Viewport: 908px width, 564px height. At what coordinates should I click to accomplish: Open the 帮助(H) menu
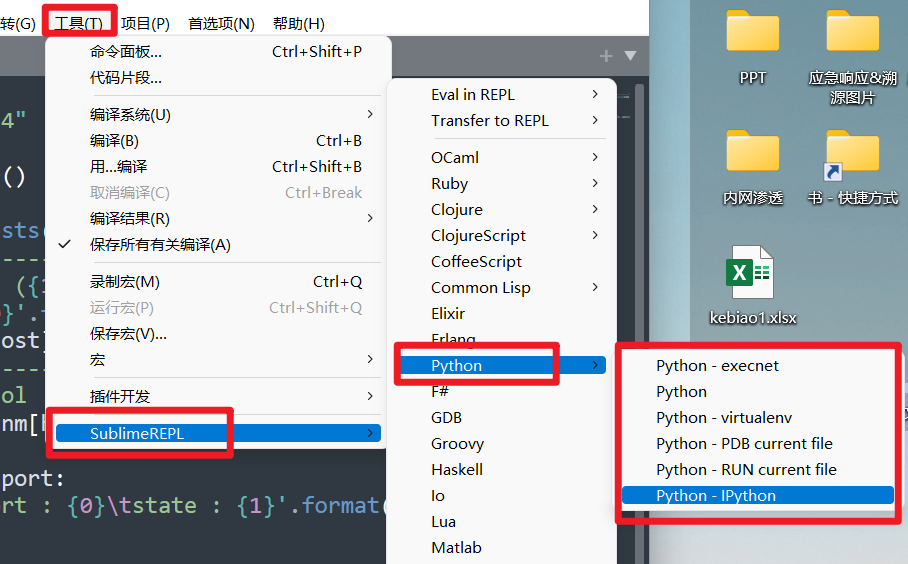tap(298, 24)
